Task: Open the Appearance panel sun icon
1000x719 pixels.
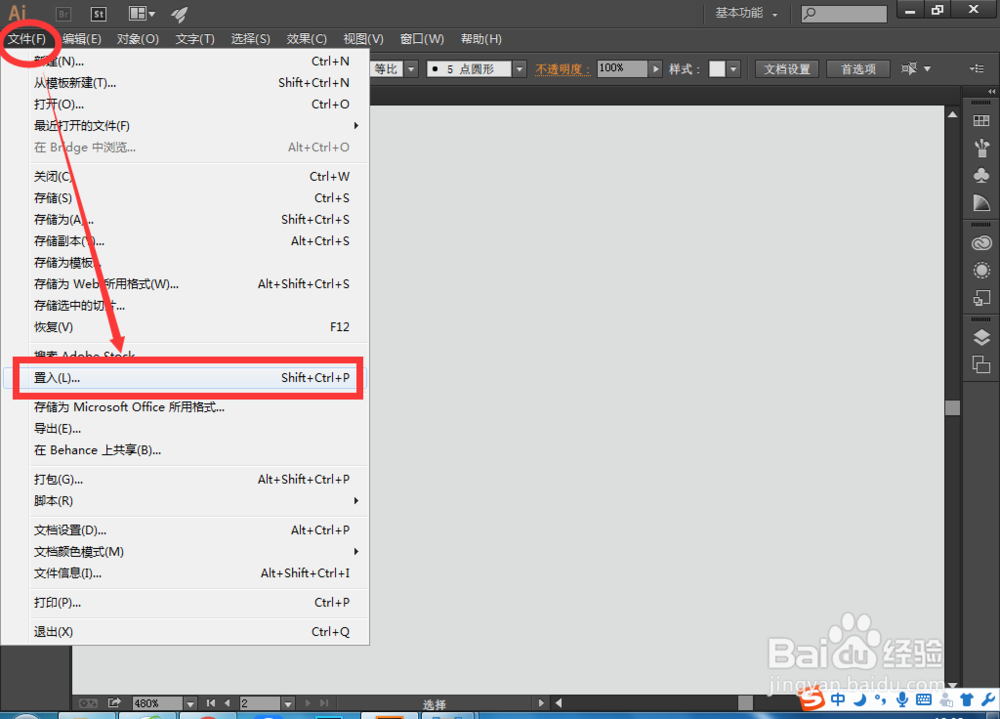Action: click(982, 271)
